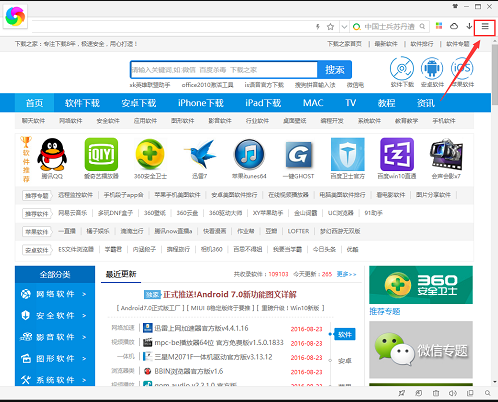Image resolution: width=498 pixels, height=402 pixels.
Task: Open the round 软件下载 disc icon
Action: click(x=402, y=68)
